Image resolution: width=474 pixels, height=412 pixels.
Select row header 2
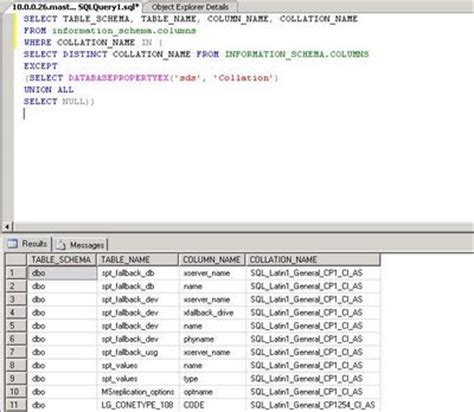click(16, 286)
